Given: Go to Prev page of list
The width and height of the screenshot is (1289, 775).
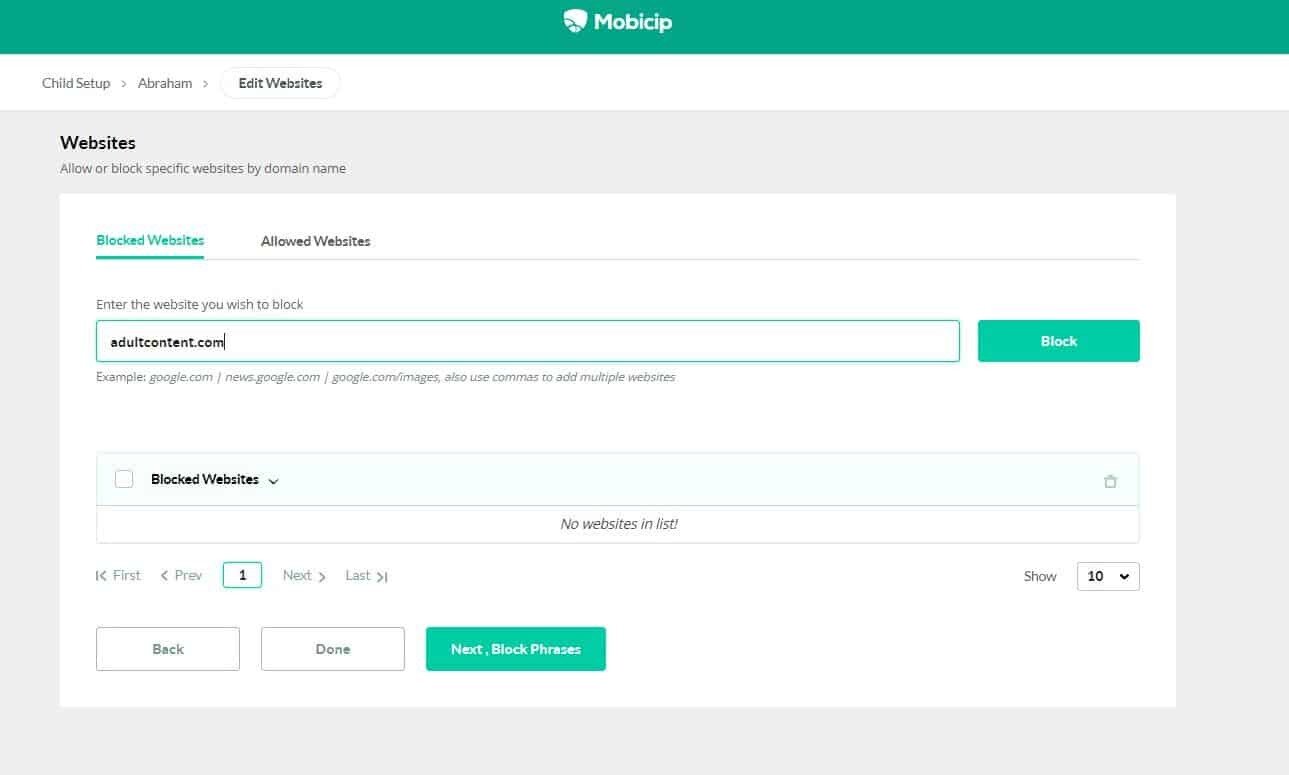Looking at the screenshot, I should click(181, 576).
